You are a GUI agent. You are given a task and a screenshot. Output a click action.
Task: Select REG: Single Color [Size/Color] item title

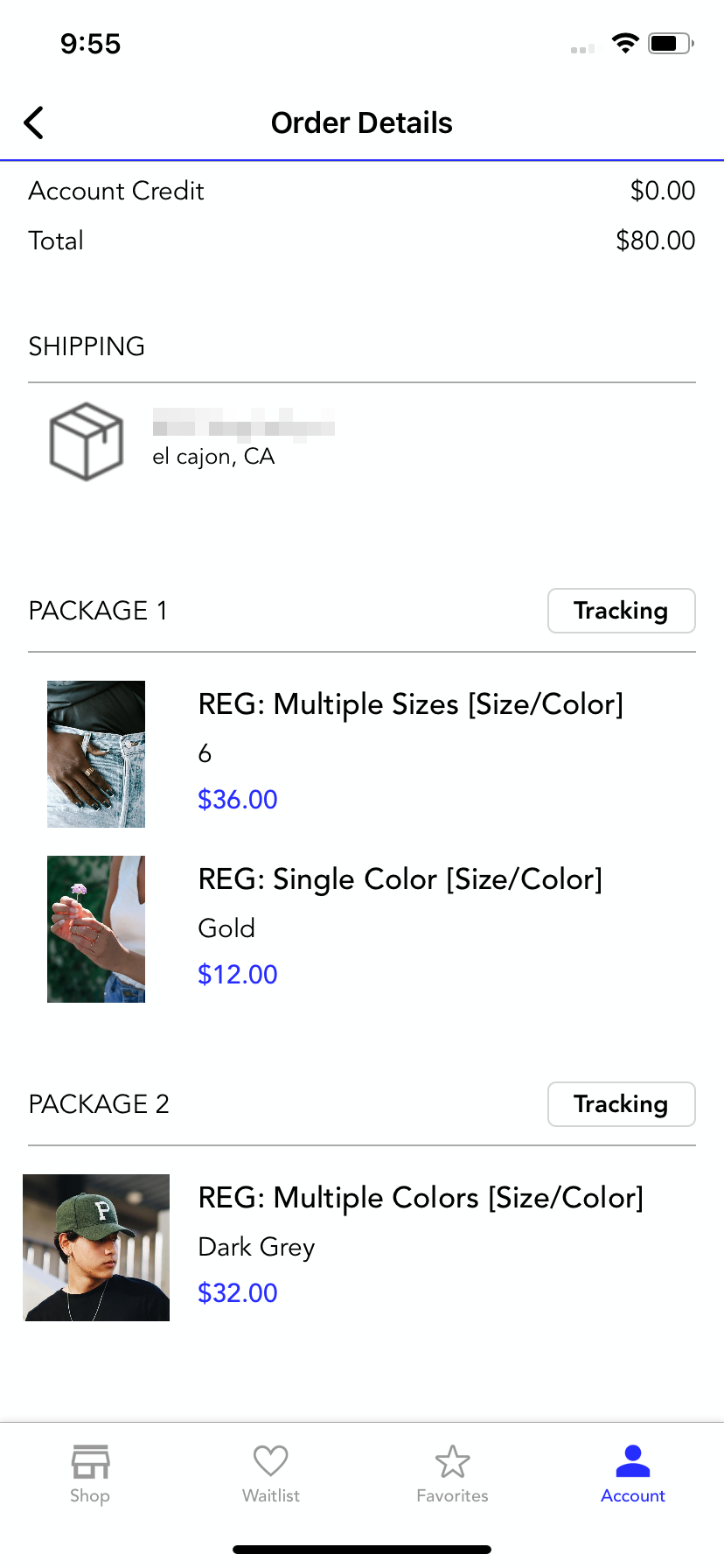400,879
